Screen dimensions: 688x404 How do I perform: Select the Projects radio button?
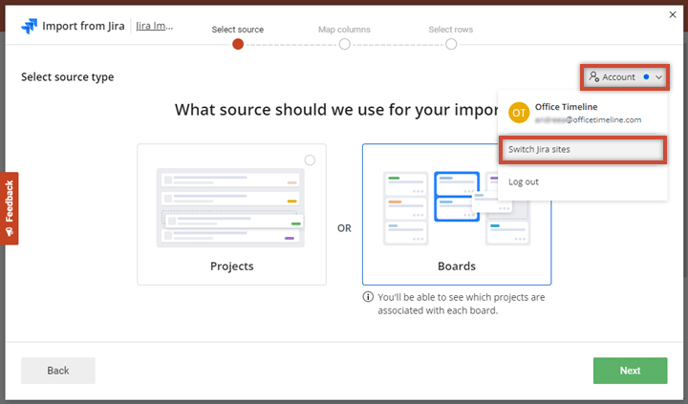(310, 160)
